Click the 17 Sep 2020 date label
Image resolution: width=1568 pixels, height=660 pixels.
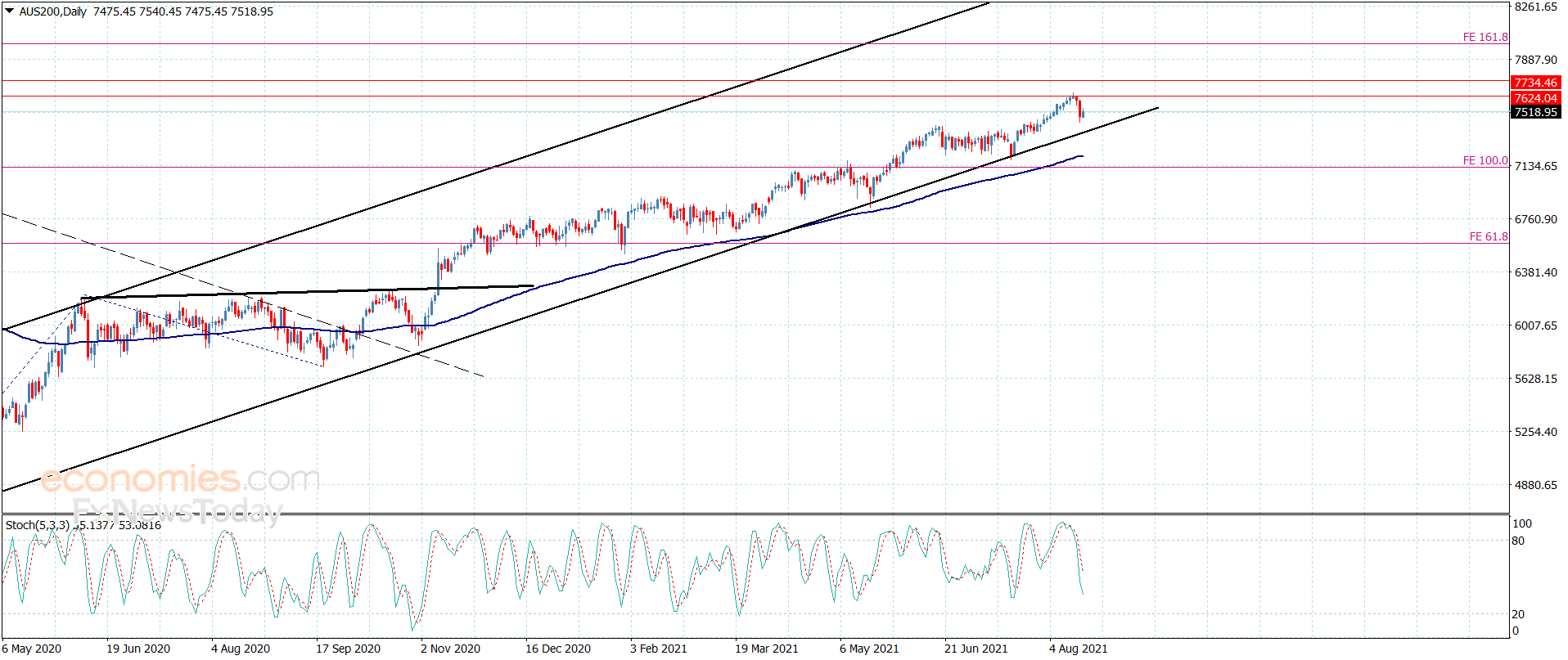click(x=348, y=649)
